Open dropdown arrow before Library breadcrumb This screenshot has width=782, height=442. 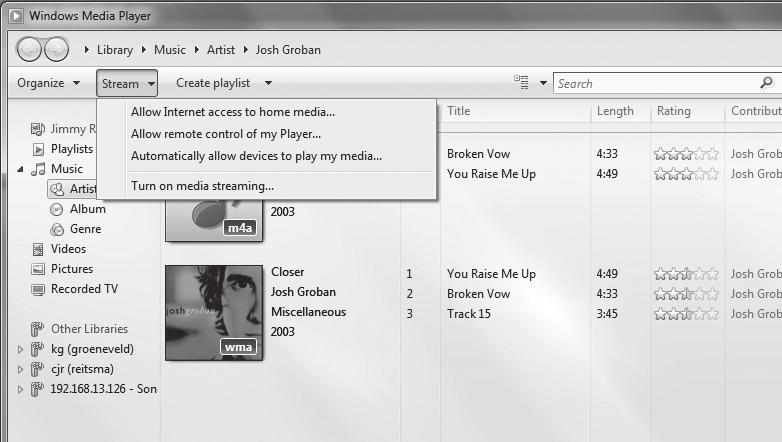[x=87, y=49]
